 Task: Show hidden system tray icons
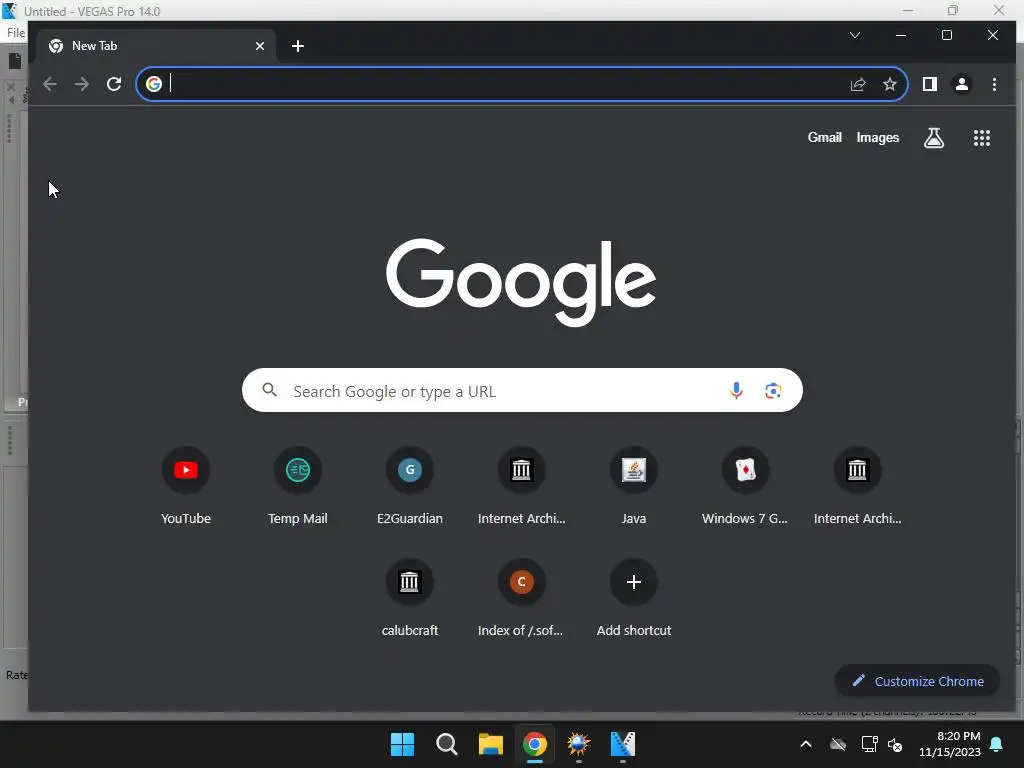pyautogui.click(x=806, y=744)
